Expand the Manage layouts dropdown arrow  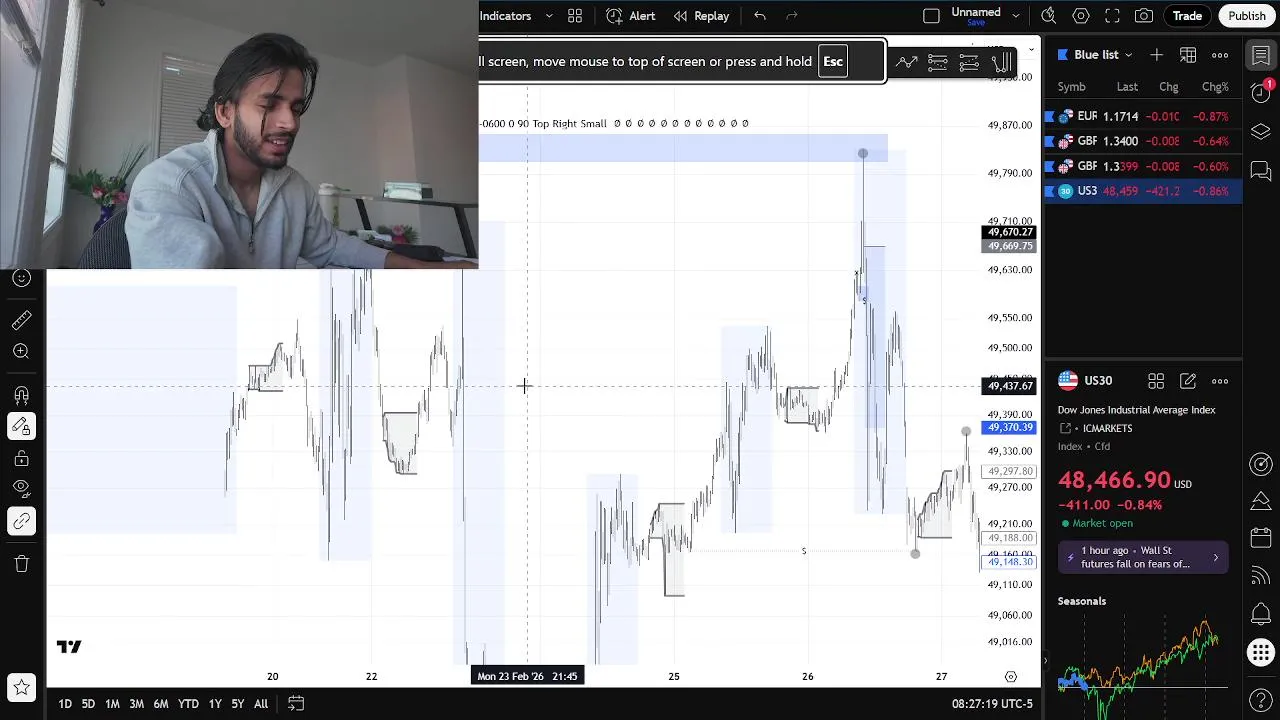pyautogui.click(x=1016, y=16)
